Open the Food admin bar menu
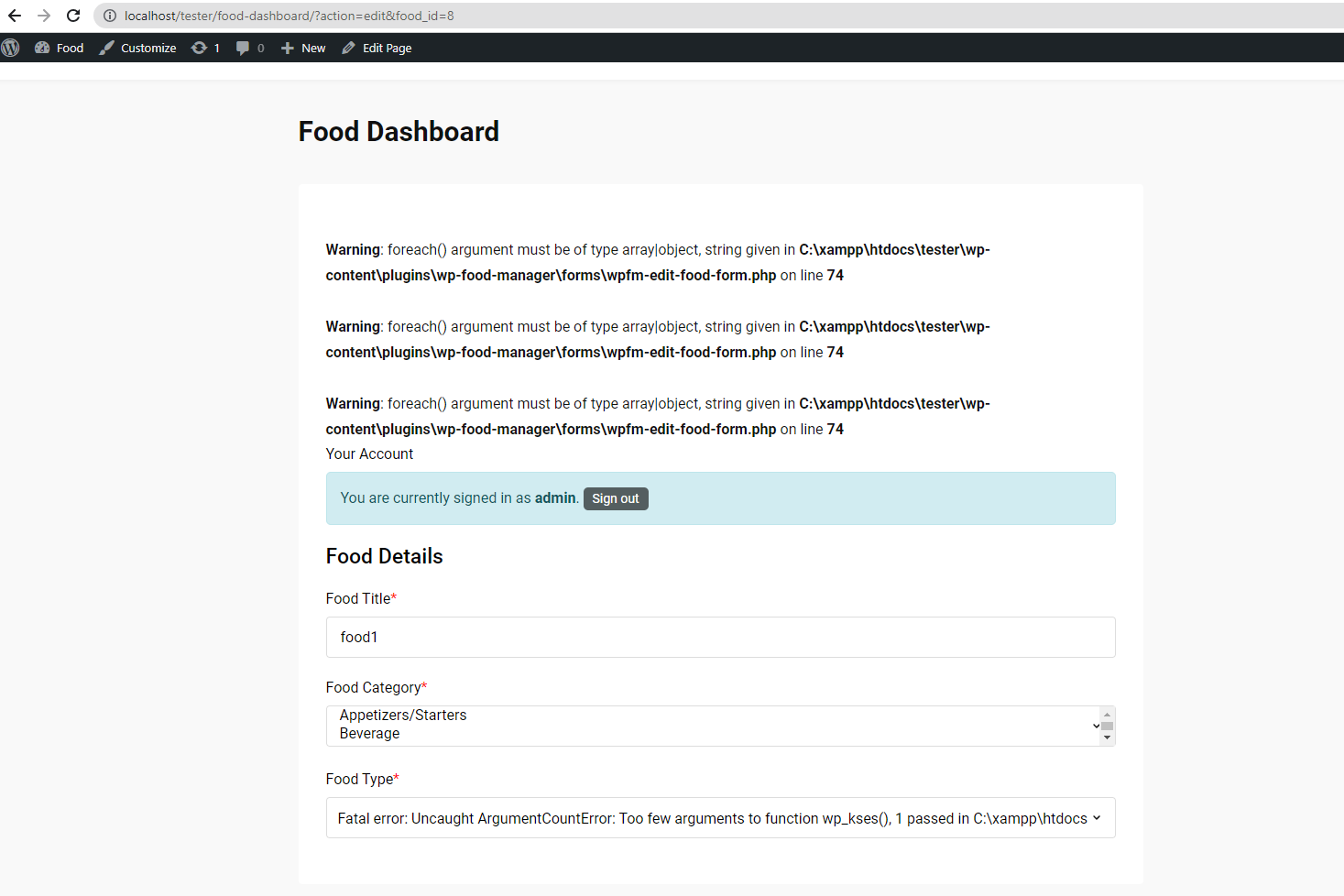 coord(70,48)
